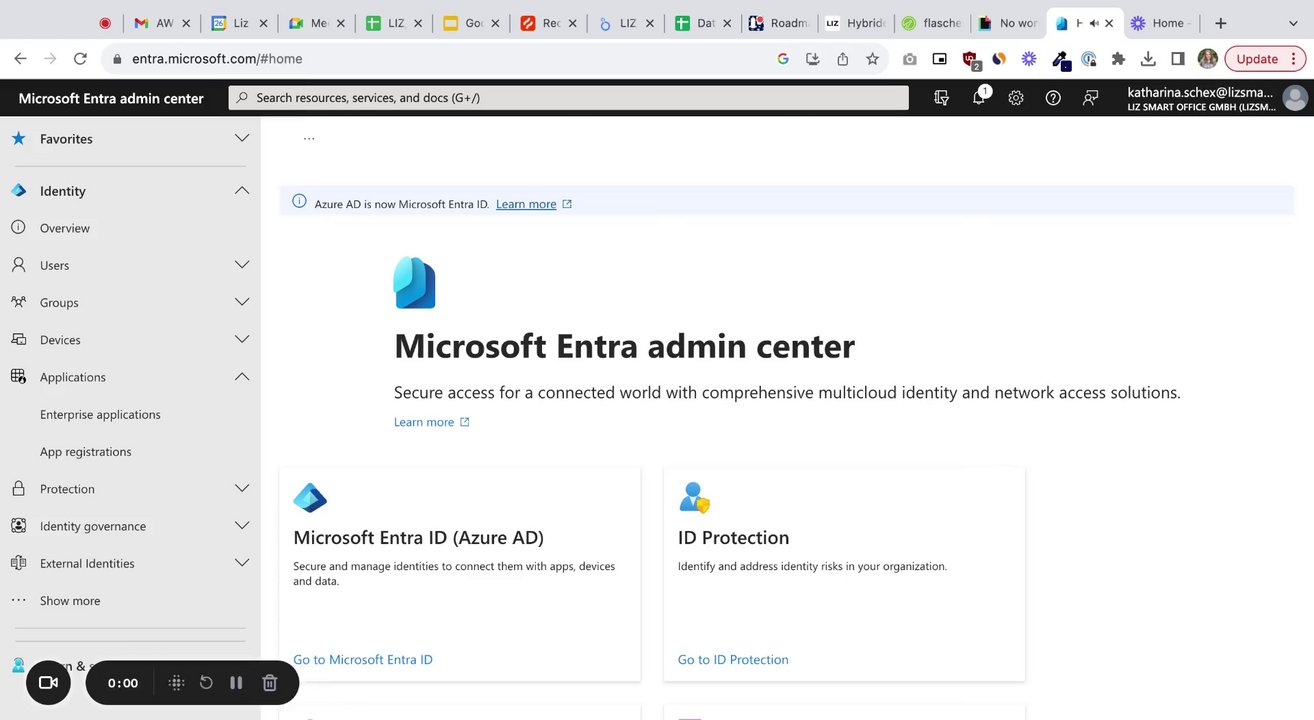Toggle Chrome side panel icon
The width and height of the screenshot is (1314, 720).
click(x=1178, y=59)
